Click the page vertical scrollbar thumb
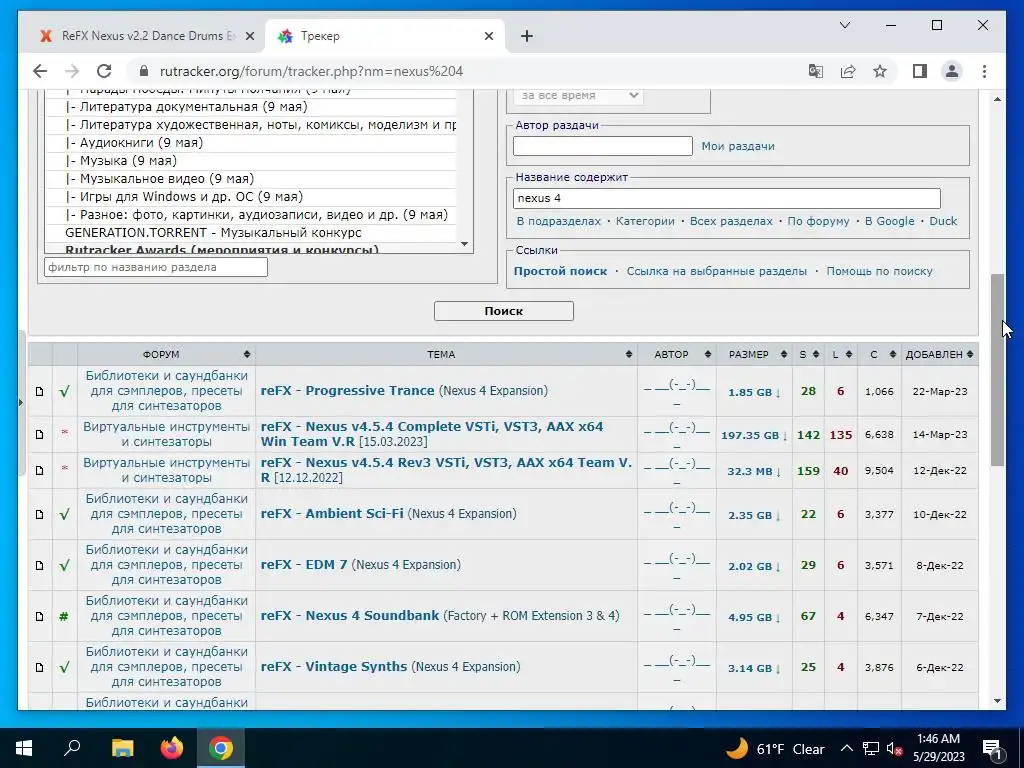Screen dimensions: 1024x768 (997, 370)
